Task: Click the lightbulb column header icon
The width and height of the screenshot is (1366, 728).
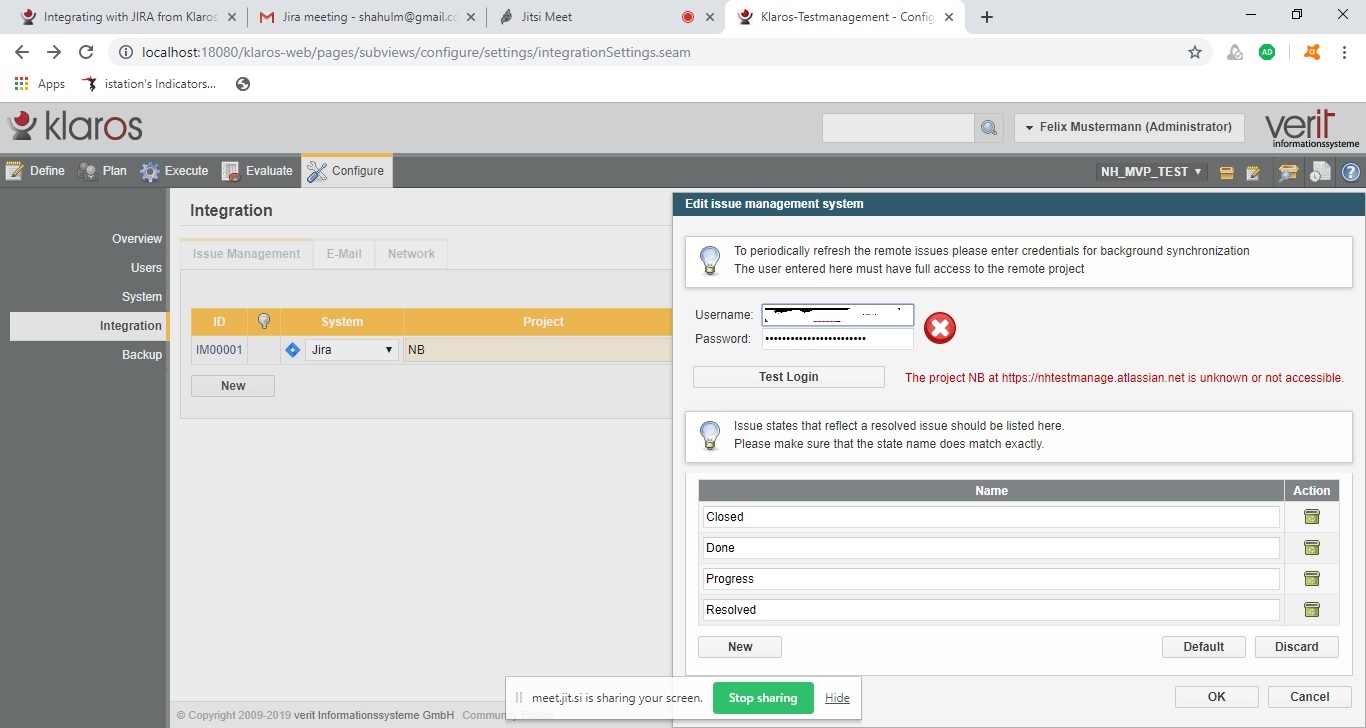Action: (264, 321)
